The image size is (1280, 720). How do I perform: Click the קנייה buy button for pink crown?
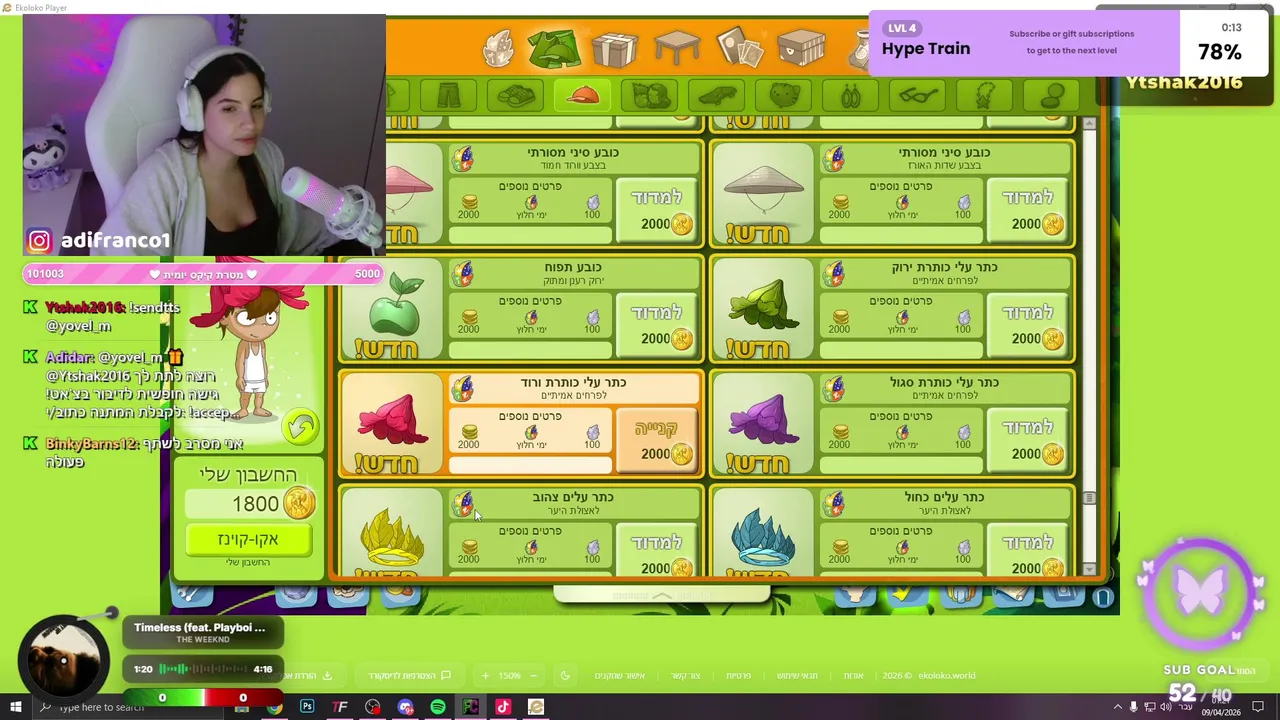coord(656,440)
